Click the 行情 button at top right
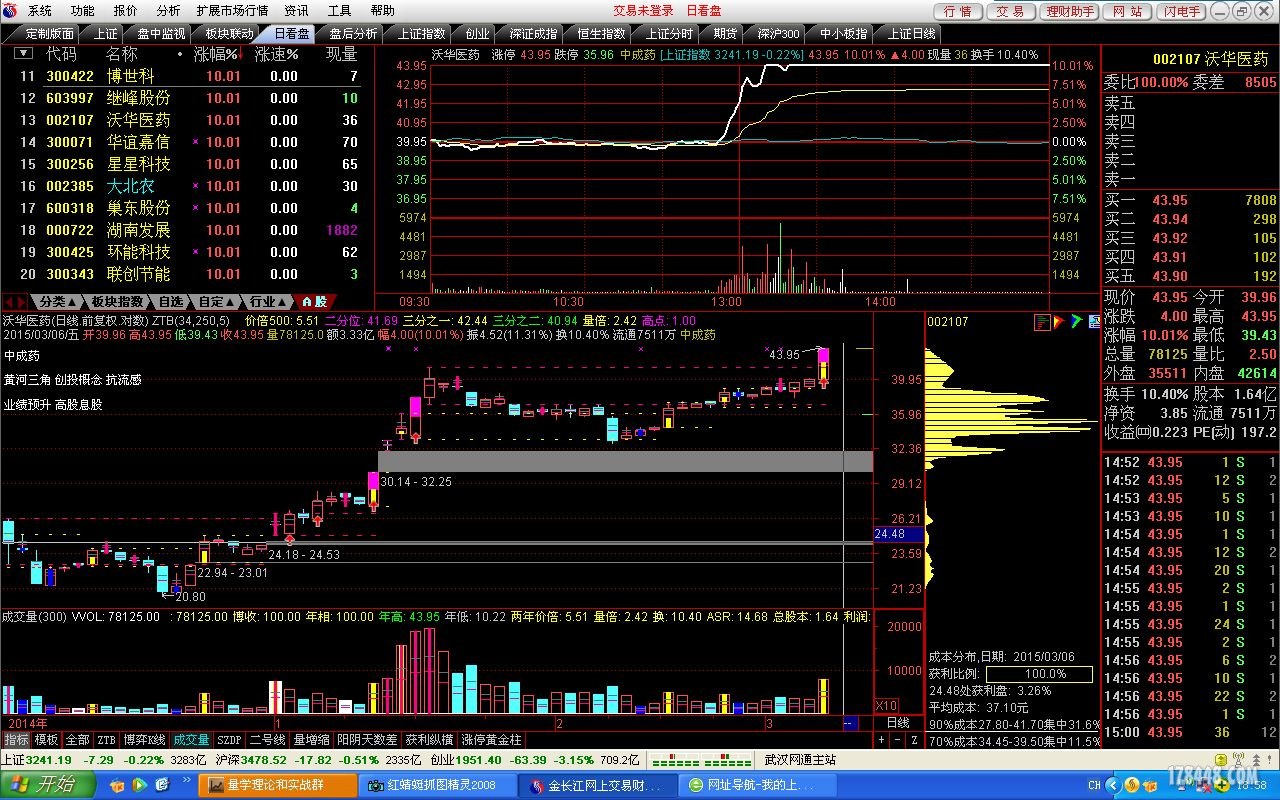This screenshot has height=800, width=1280. tap(958, 11)
